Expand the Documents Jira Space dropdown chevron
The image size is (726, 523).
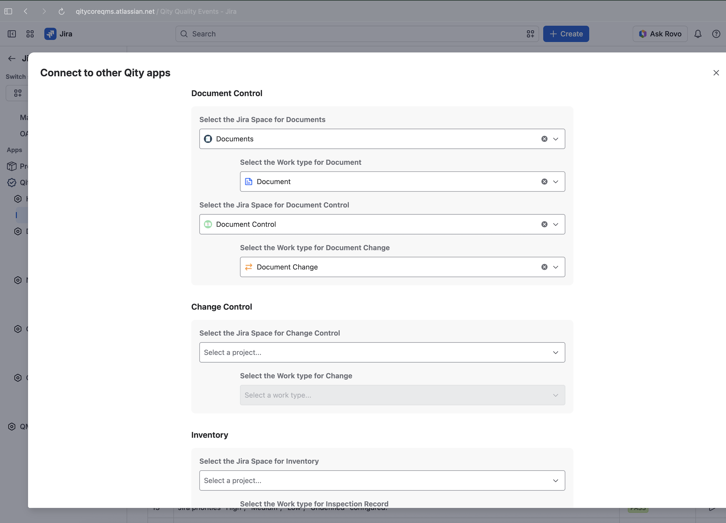[556, 139]
